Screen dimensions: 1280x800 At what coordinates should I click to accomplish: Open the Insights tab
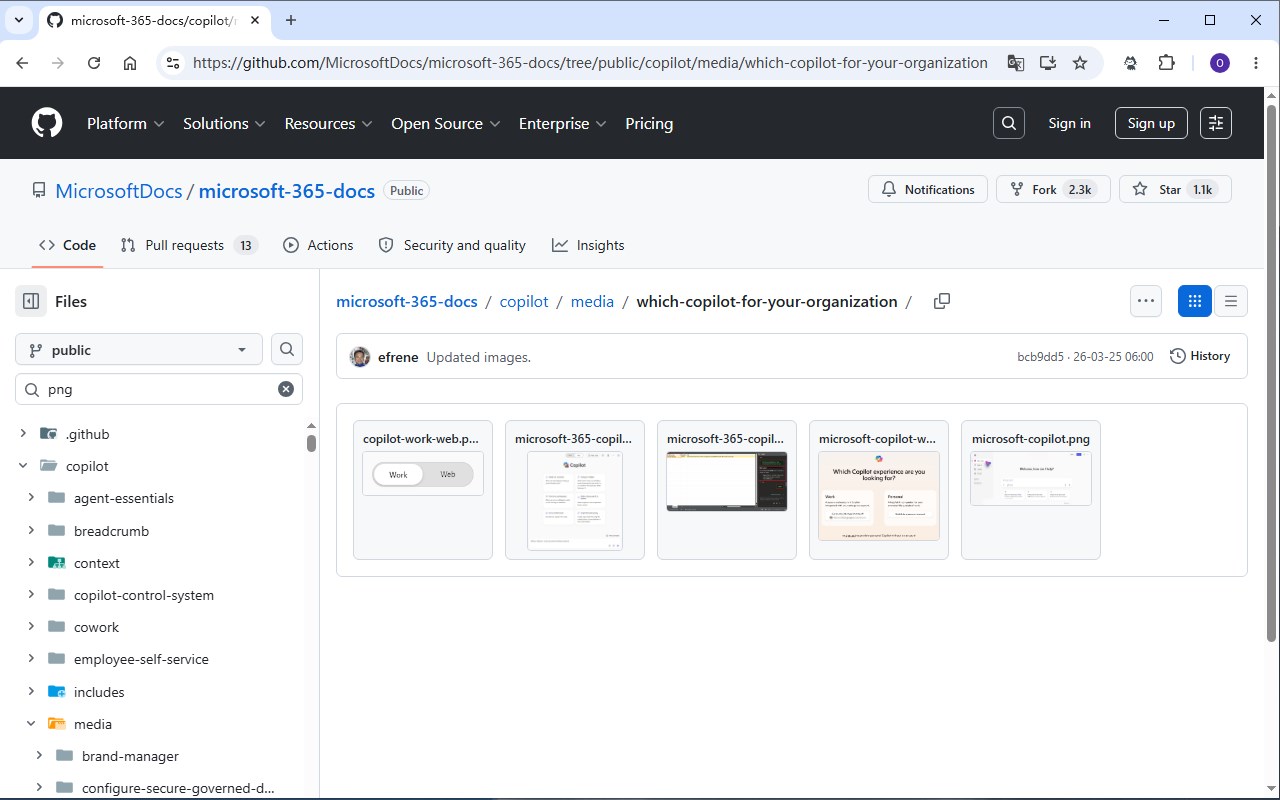pos(588,245)
